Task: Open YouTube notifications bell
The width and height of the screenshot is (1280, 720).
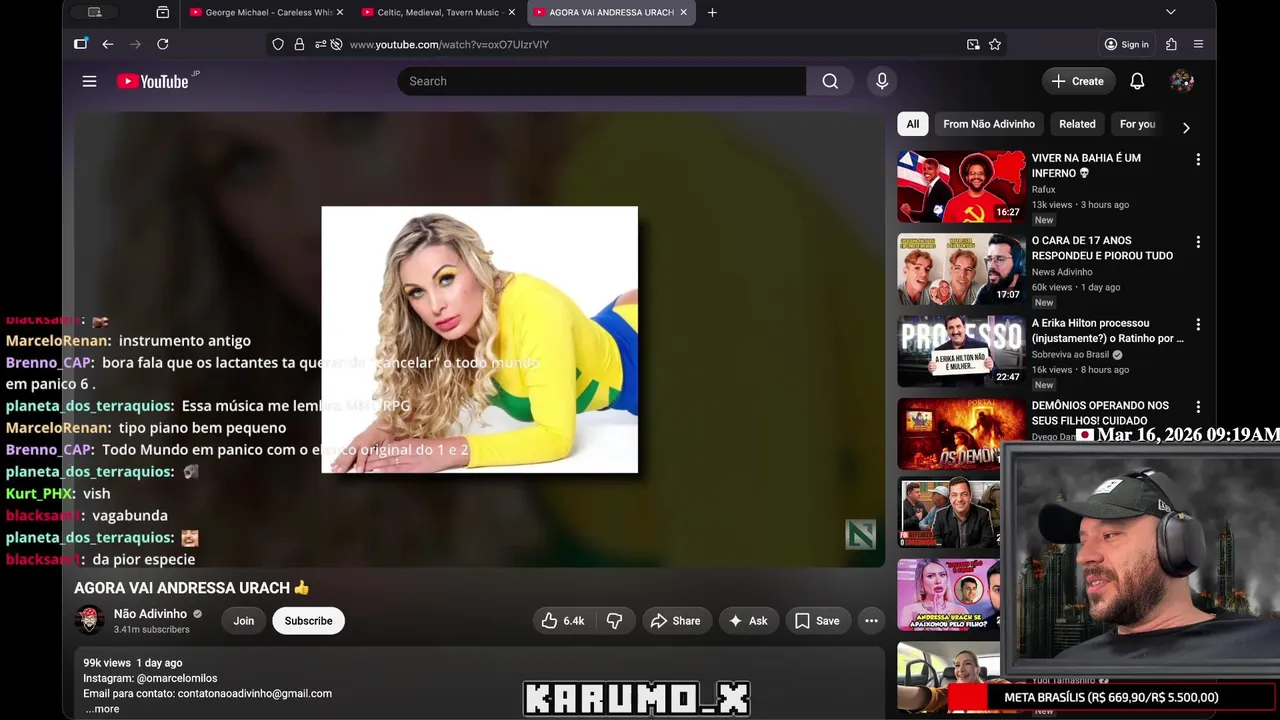Action: [x=1137, y=81]
